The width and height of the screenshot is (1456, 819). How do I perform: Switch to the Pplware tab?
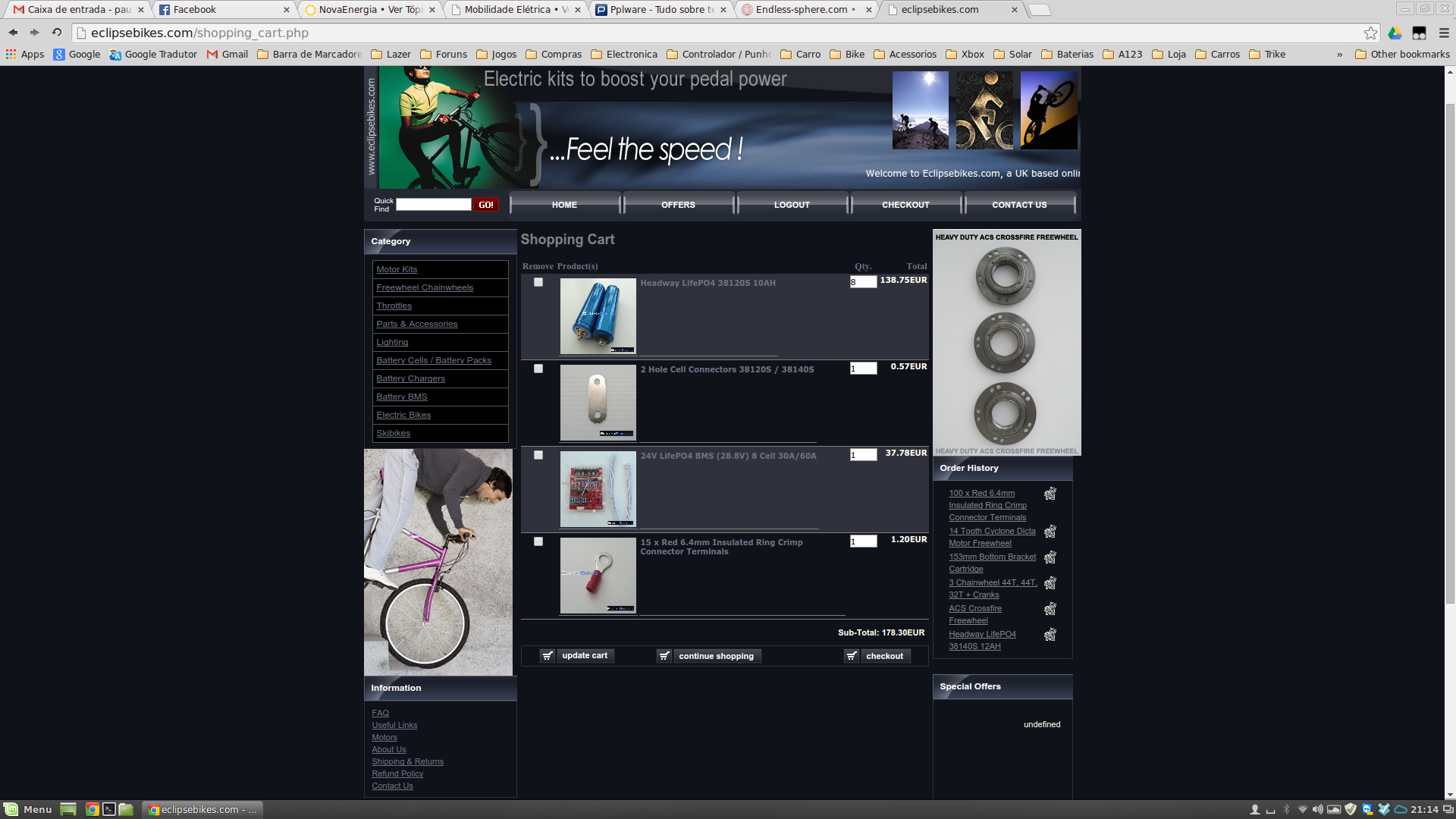[661, 10]
